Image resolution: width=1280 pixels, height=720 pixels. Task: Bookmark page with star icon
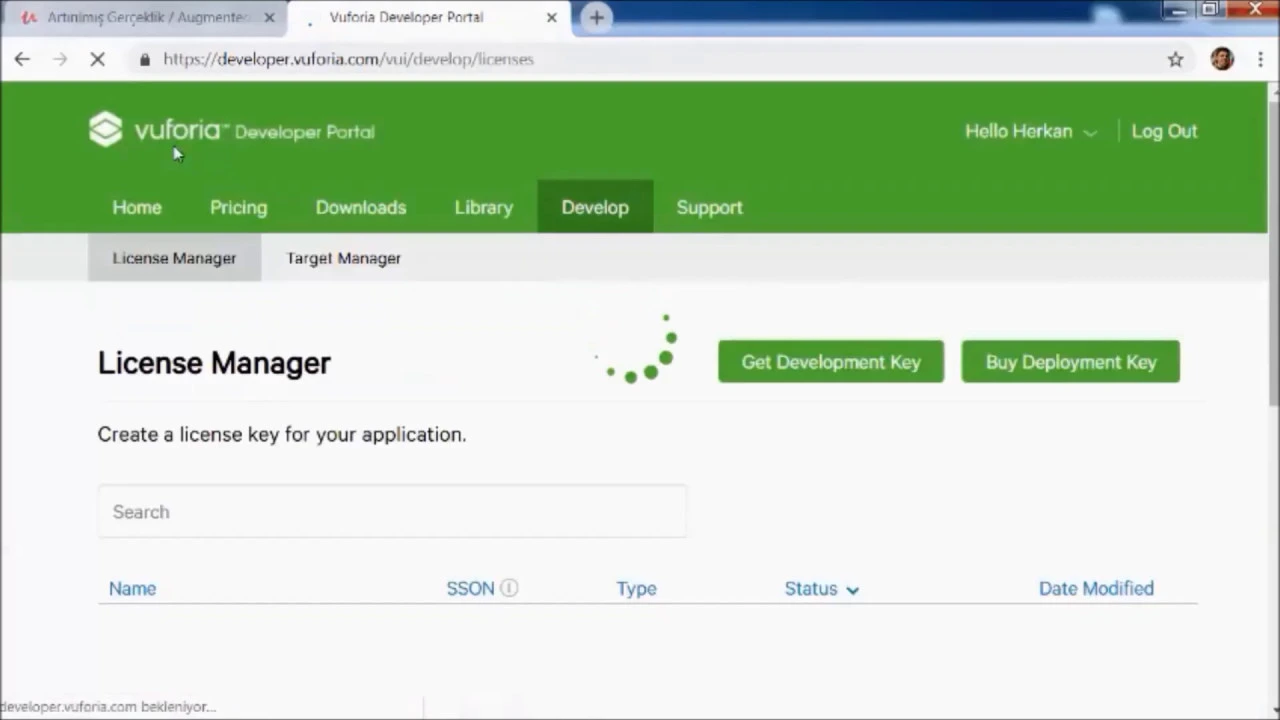click(1175, 59)
